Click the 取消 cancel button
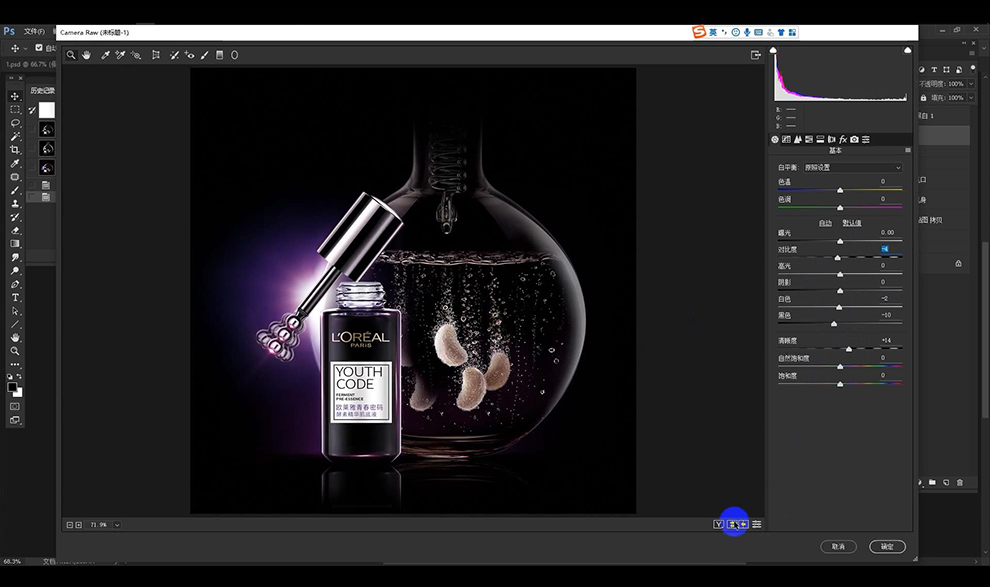Viewport: 990px width, 587px height. (838, 547)
